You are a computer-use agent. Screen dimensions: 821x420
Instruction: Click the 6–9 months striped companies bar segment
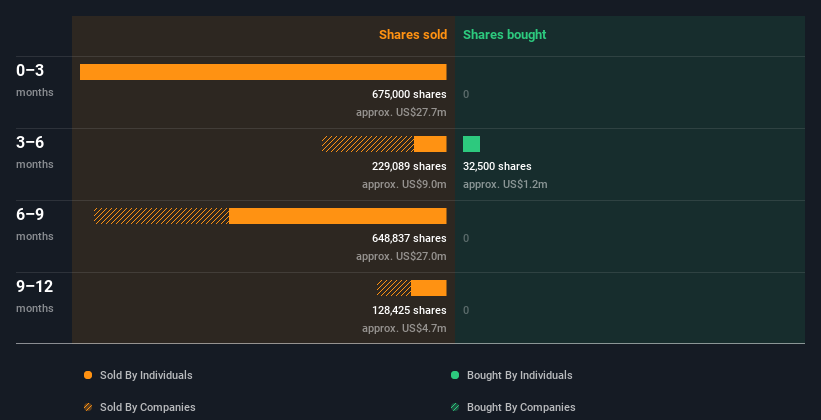pyautogui.click(x=161, y=216)
